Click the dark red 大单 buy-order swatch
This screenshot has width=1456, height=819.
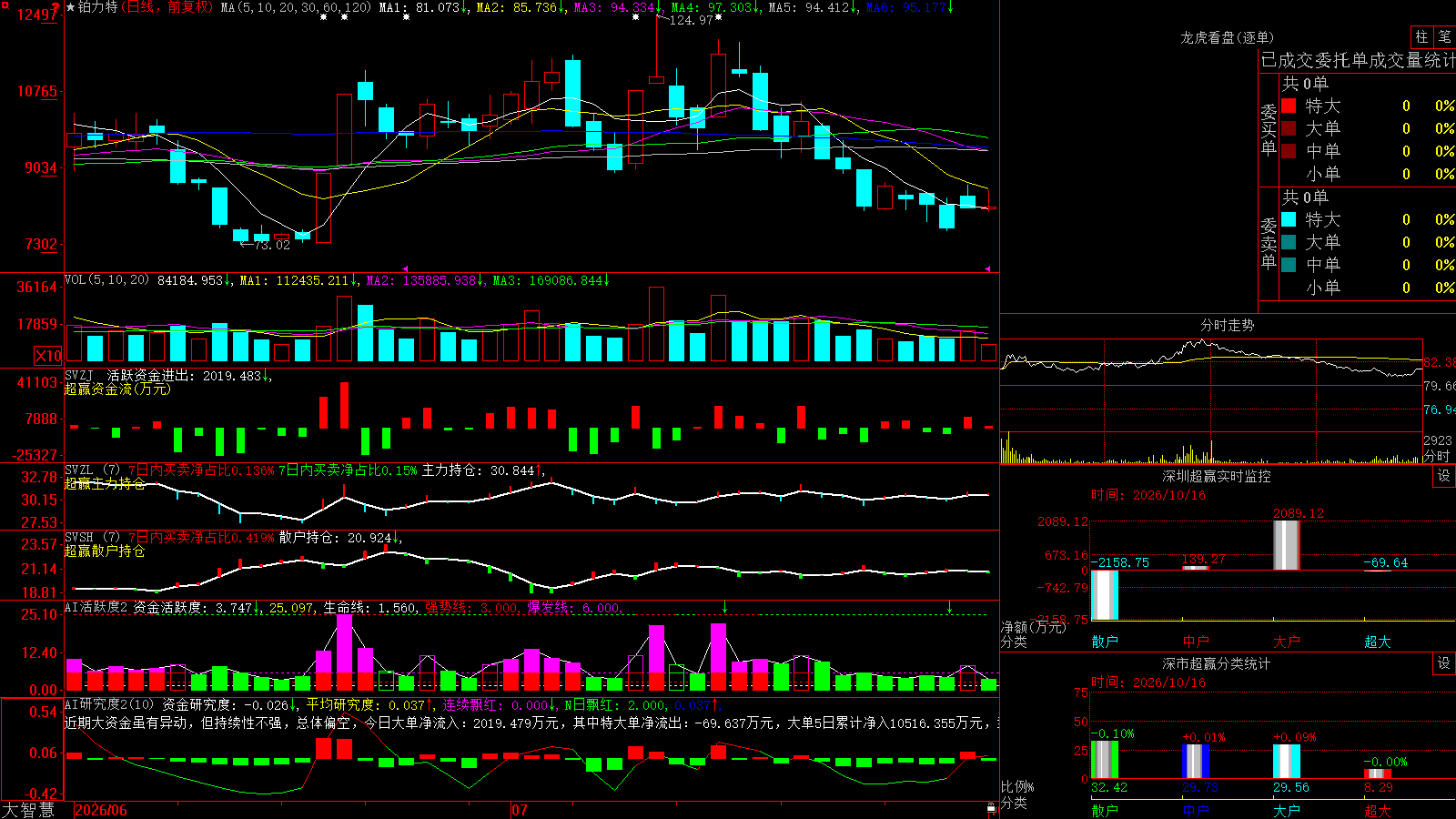click(1289, 128)
